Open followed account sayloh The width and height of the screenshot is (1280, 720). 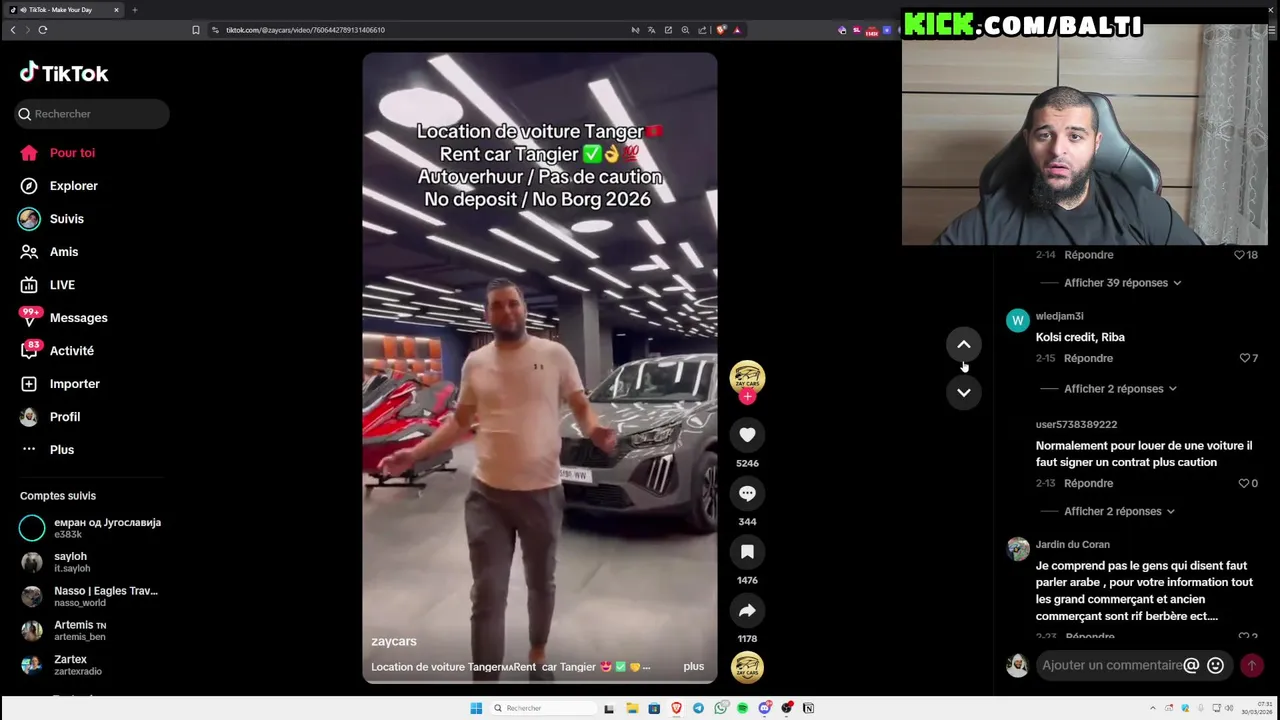pyautogui.click(x=56, y=562)
